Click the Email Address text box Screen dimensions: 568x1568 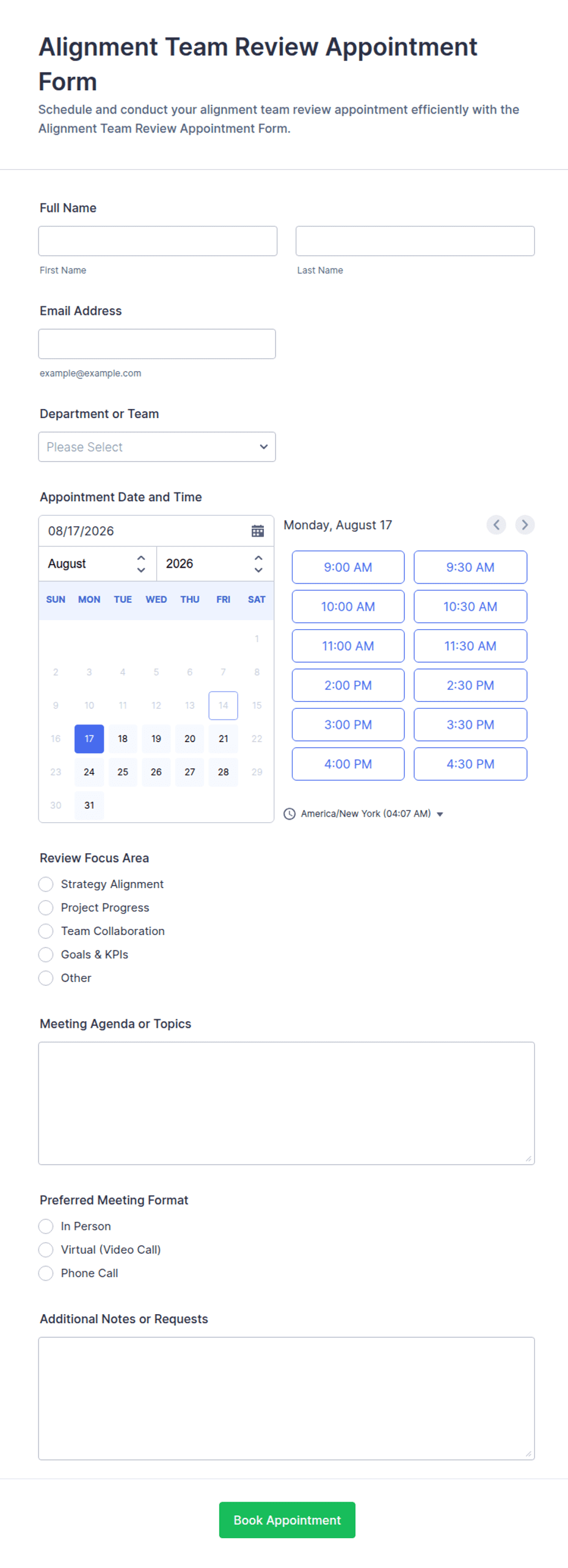point(157,343)
